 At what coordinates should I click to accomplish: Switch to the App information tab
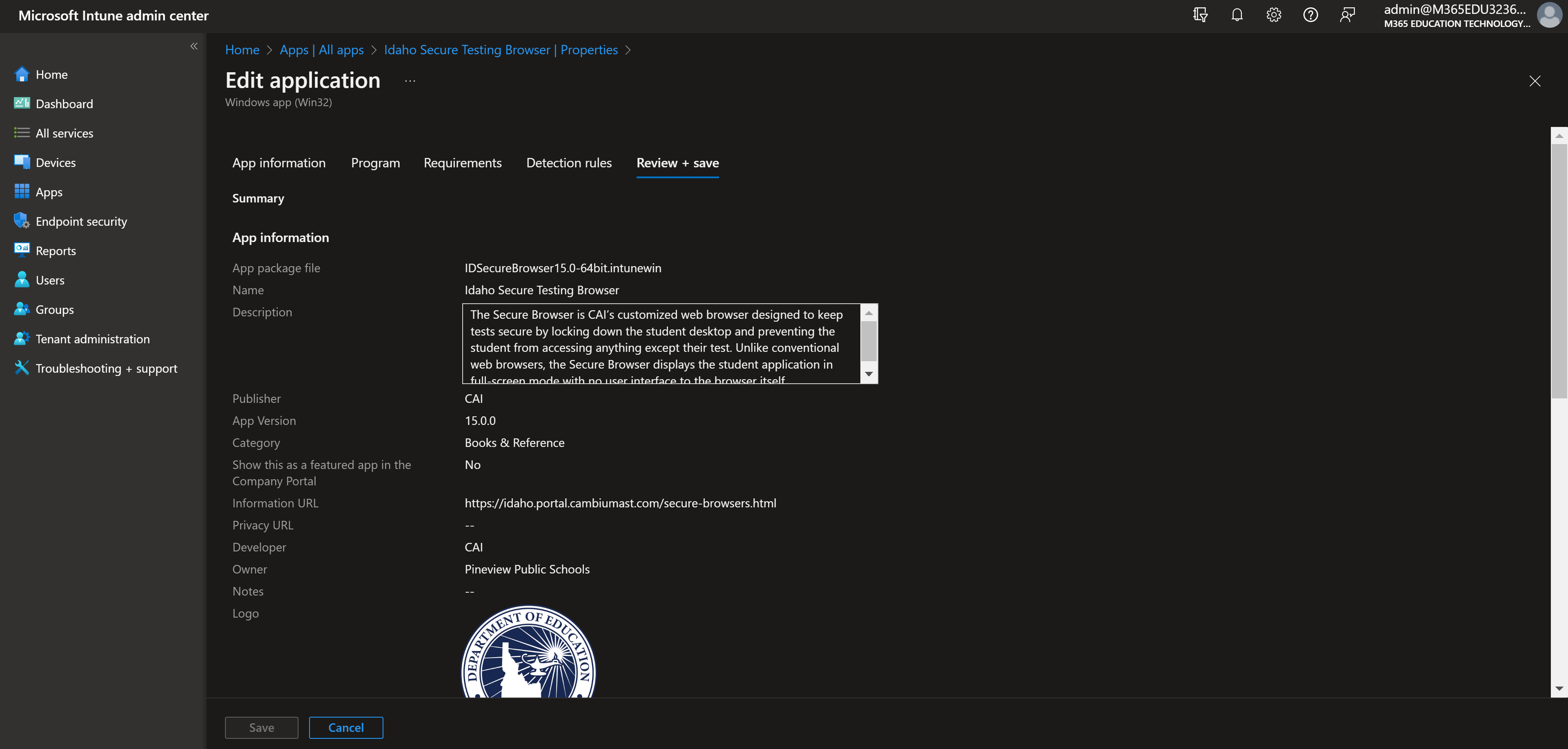click(x=279, y=163)
